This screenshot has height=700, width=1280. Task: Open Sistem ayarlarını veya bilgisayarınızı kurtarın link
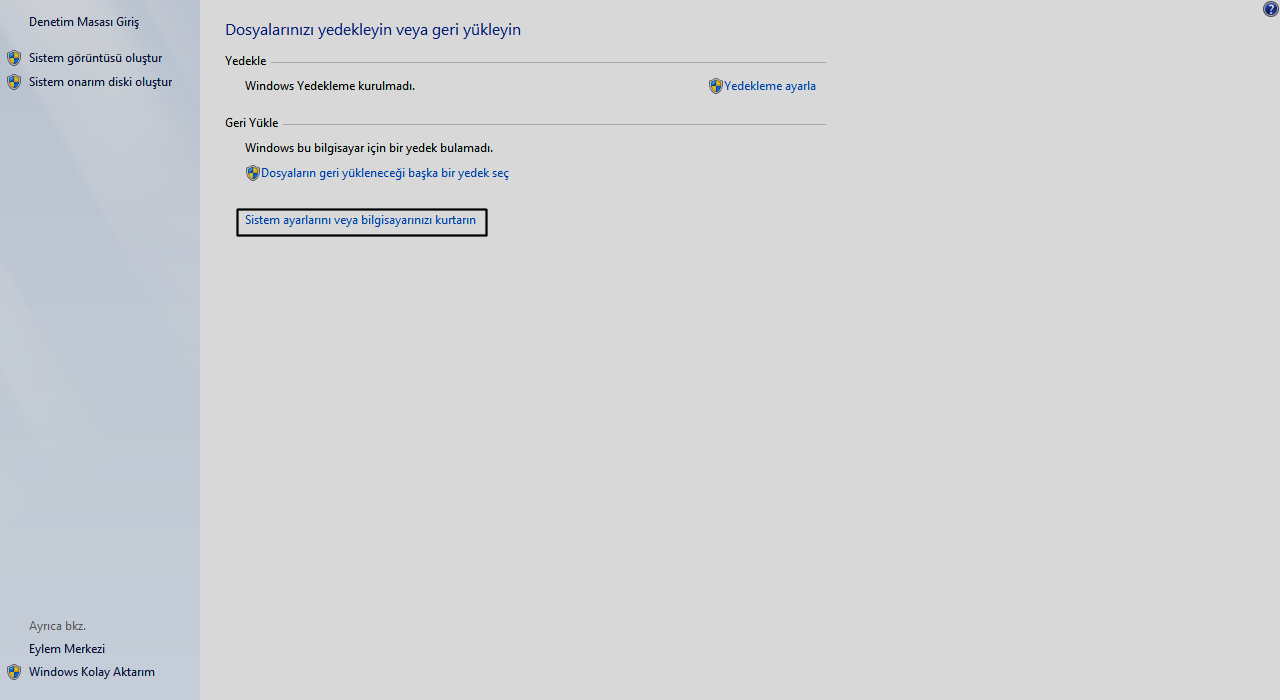pos(360,220)
